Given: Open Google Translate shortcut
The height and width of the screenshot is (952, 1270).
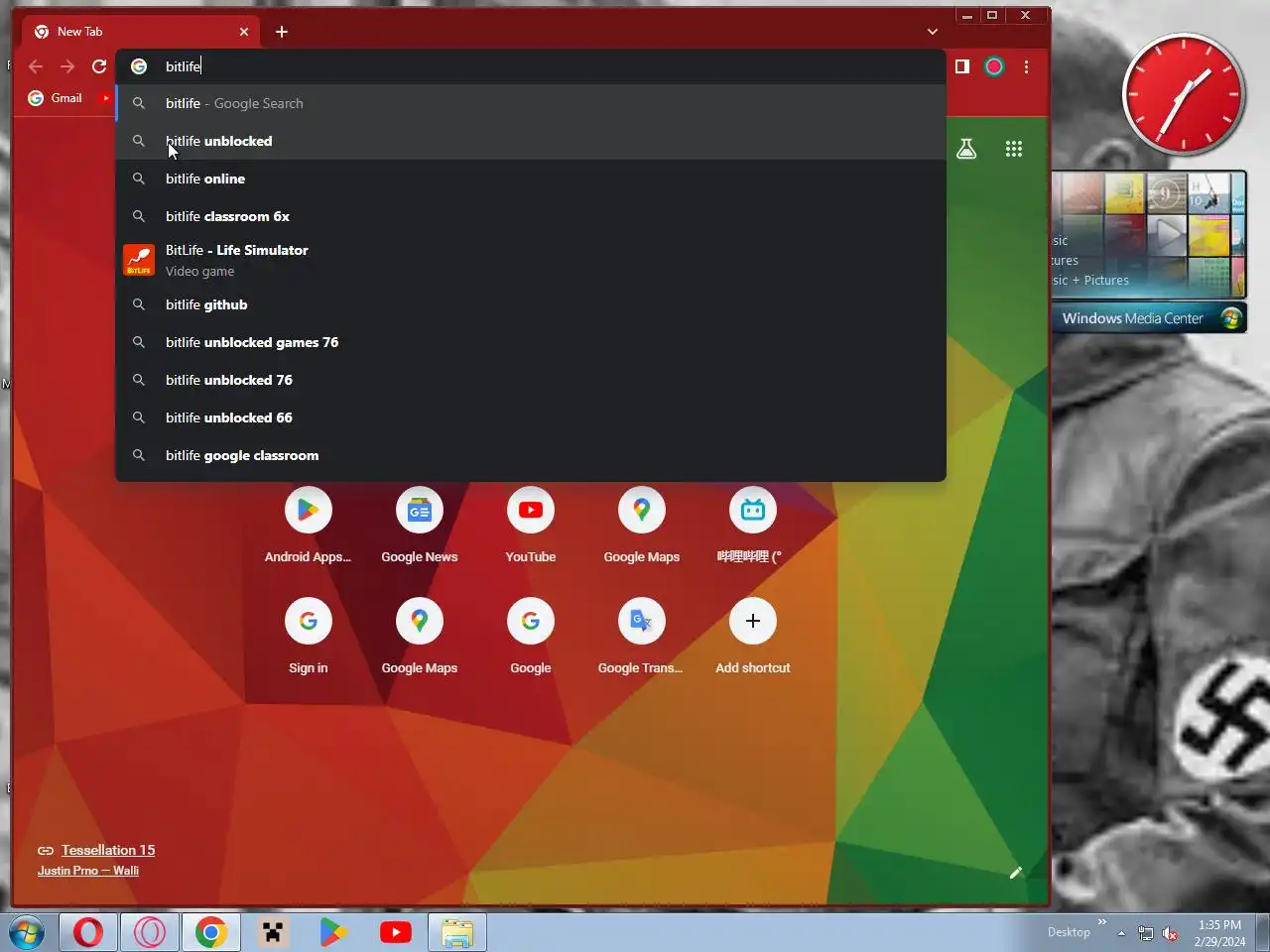Looking at the screenshot, I should 642,637.
